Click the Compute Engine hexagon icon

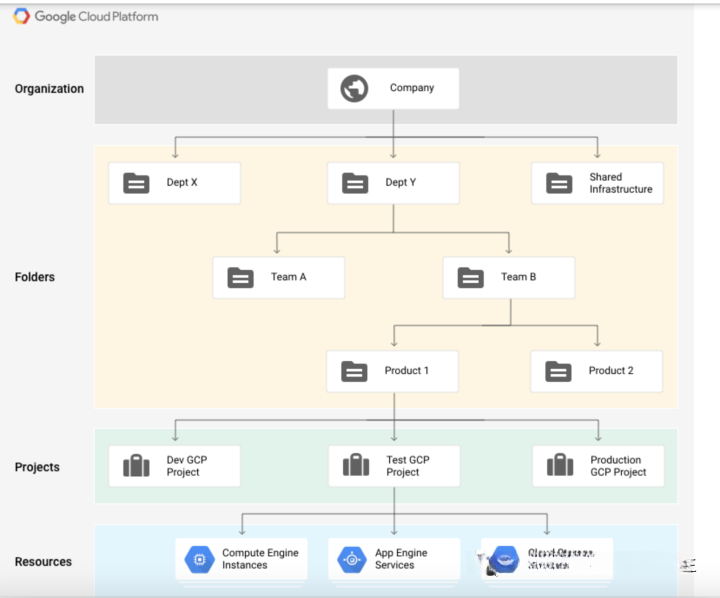pos(199,559)
